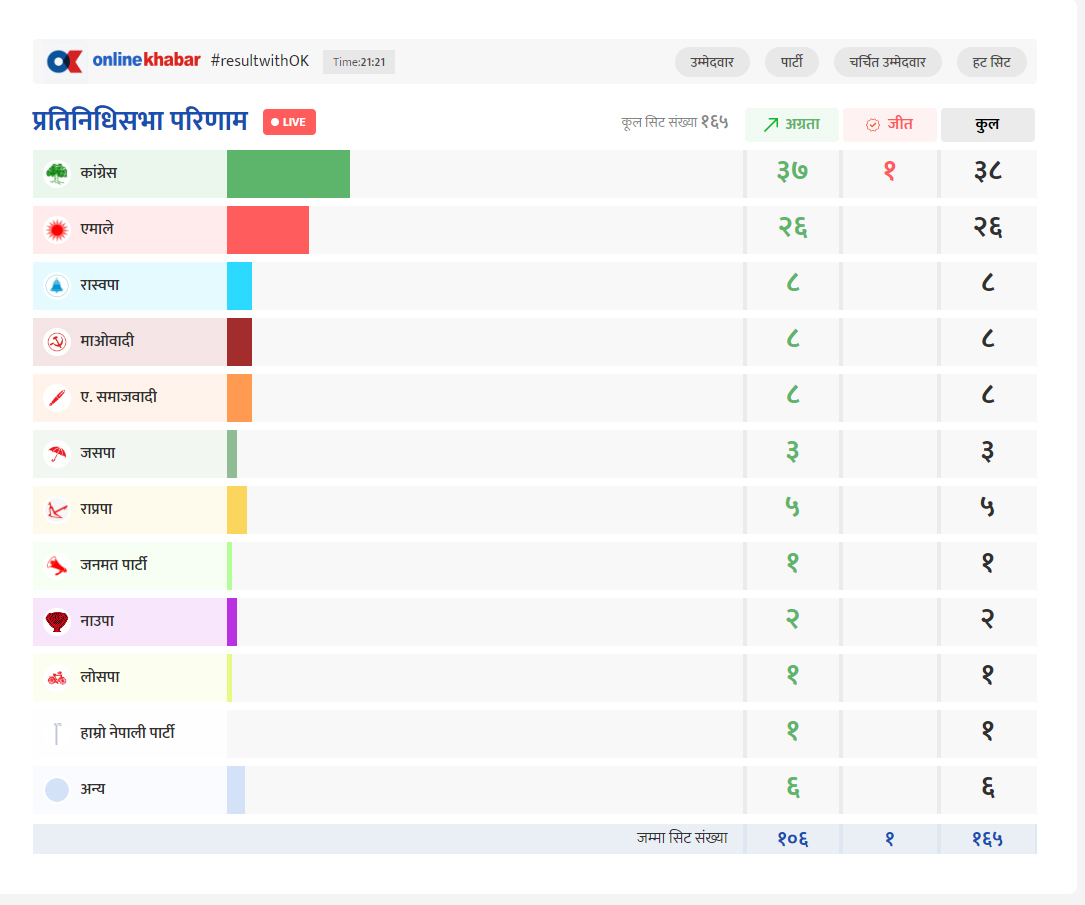The image size is (1085, 905).
Task: Click कांग्रेस अग्रता value ३७
Action: pos(792,171)
